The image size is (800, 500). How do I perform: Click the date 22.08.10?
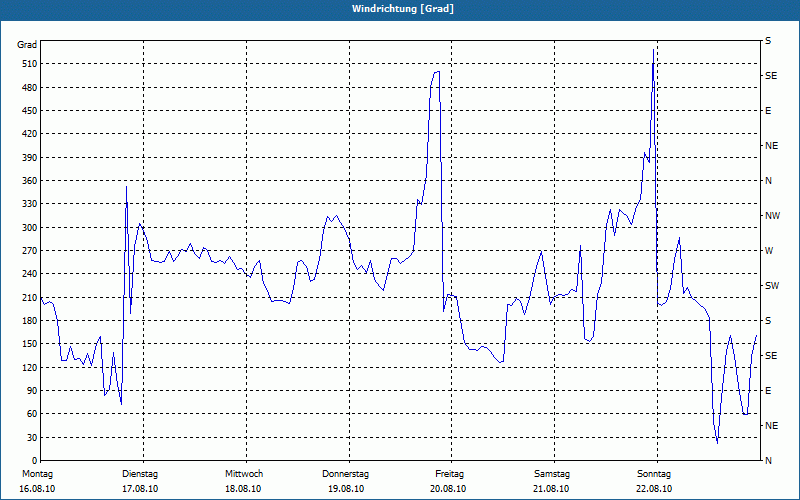click(x=654, y=489)
